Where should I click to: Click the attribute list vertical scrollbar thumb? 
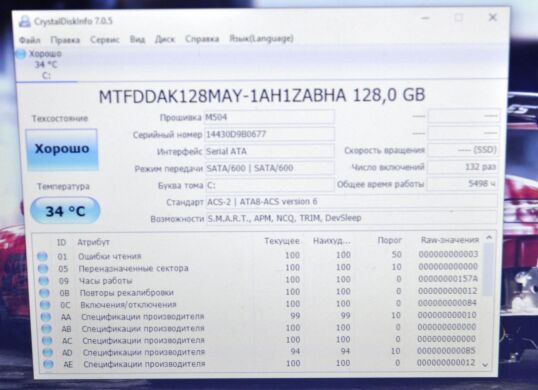489,269
